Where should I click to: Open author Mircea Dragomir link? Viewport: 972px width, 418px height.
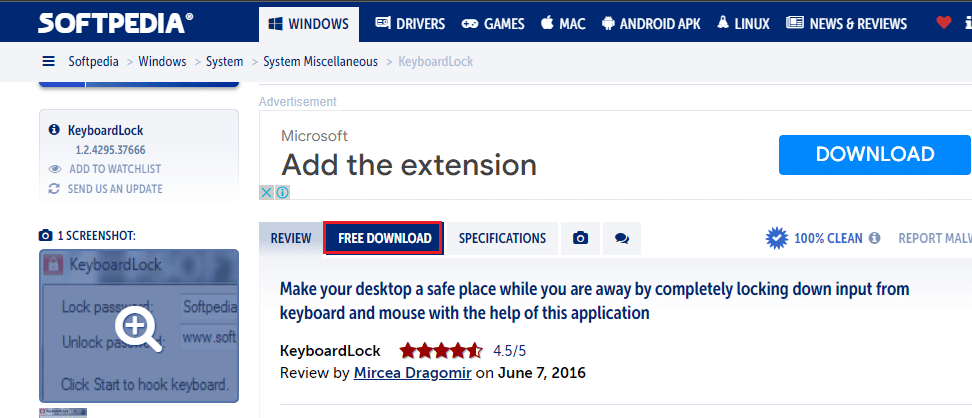pyautogui.click(x=413, y=373)
